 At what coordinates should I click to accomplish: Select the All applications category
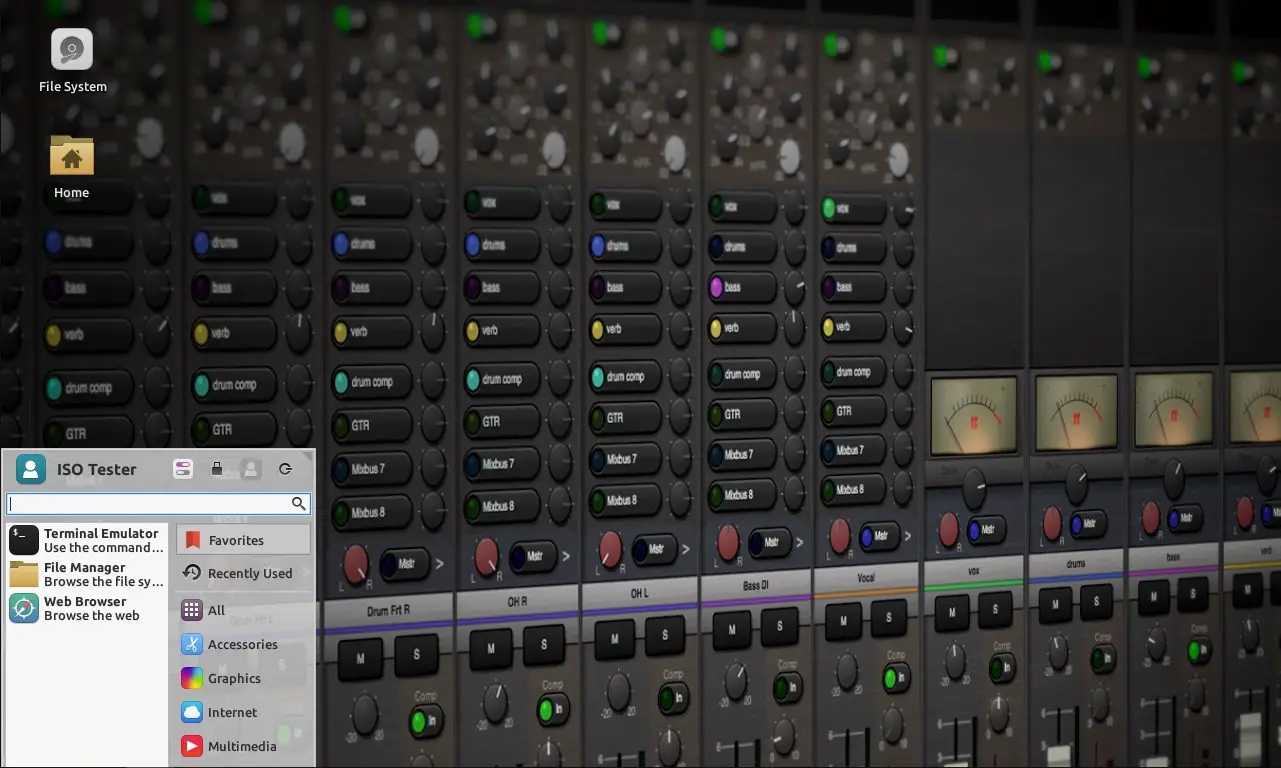244,611
